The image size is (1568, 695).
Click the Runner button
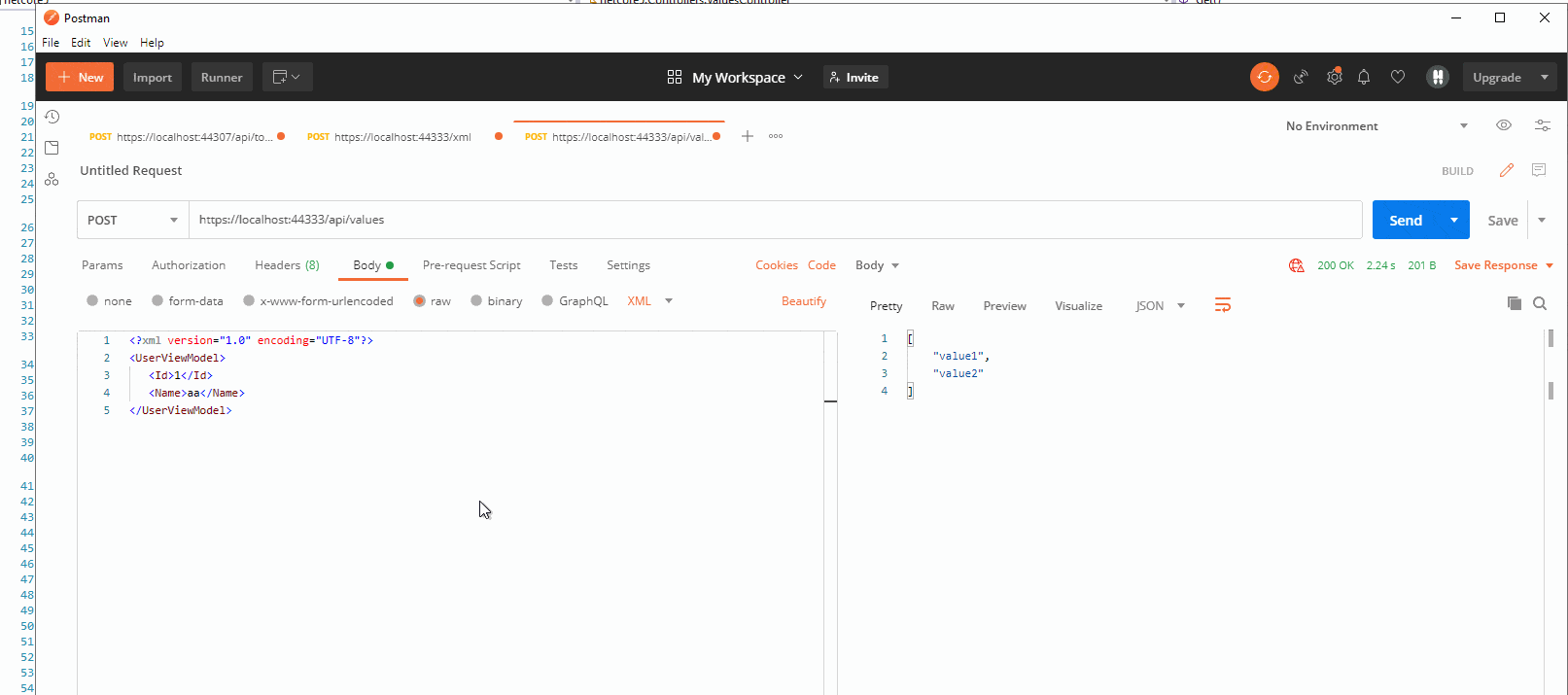(x=222, y=77)
